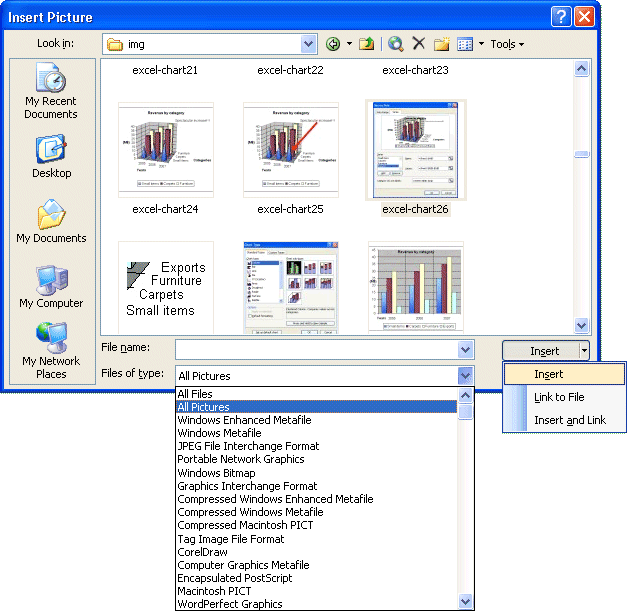This screenshot has width=627, height=611.
Task: Click the img folder icon in Look in
Action: click(x=115, y=44)
